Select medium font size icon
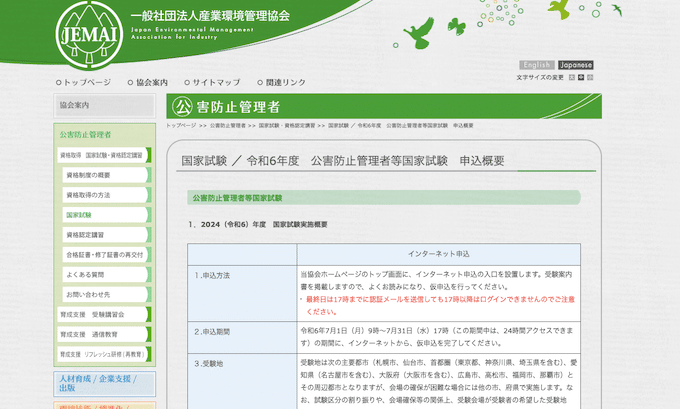This screenshot has width=680, height=409. tap(581, 77)
